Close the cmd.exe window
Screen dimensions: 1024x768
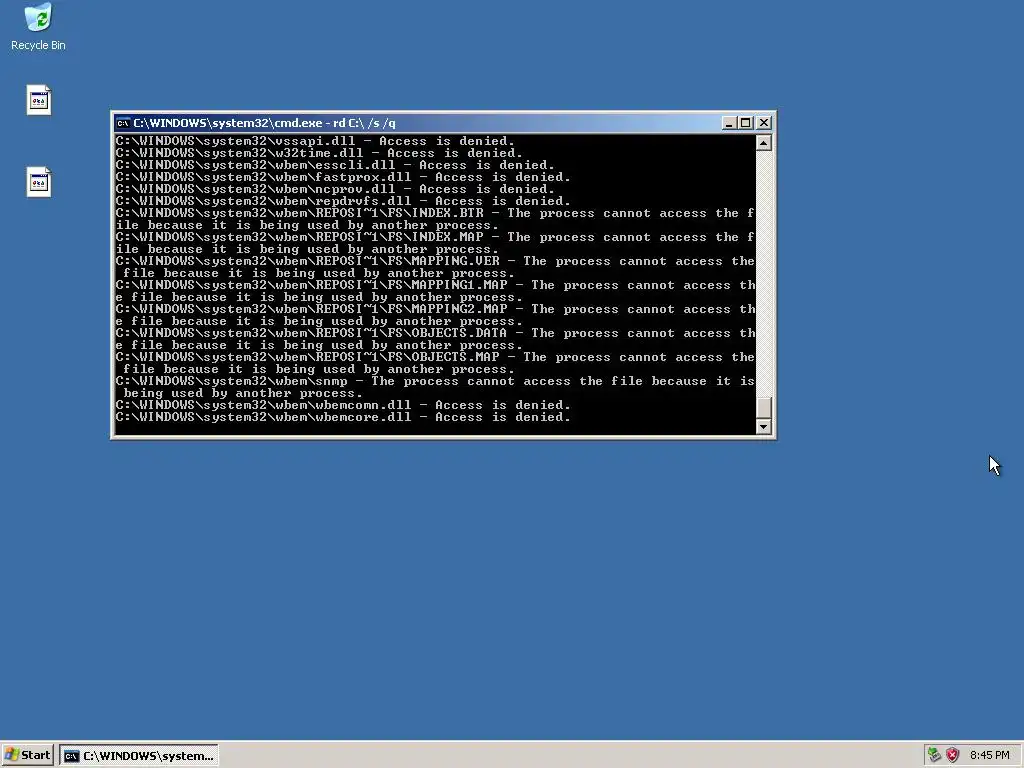pos(764,123)
